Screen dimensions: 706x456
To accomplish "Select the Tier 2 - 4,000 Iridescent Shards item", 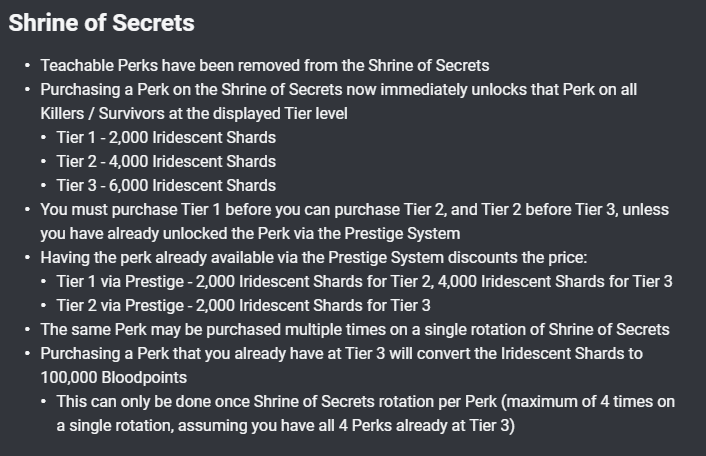I will (x=166, y=162).
